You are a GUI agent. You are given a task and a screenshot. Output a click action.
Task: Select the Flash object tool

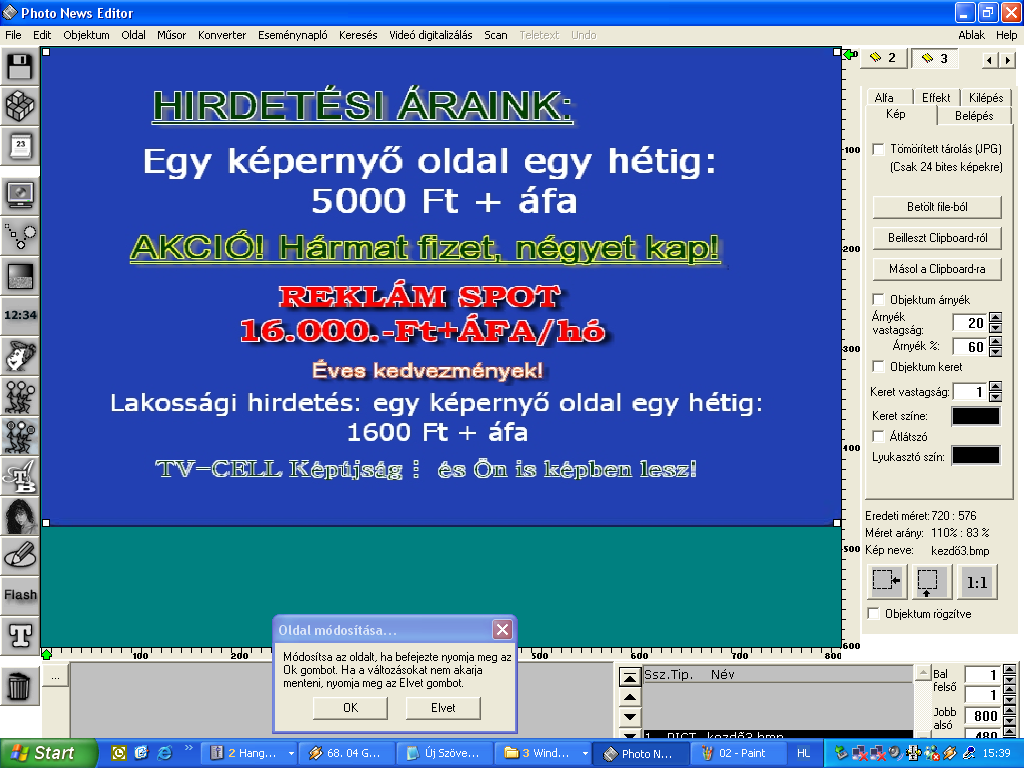(20, 594)
